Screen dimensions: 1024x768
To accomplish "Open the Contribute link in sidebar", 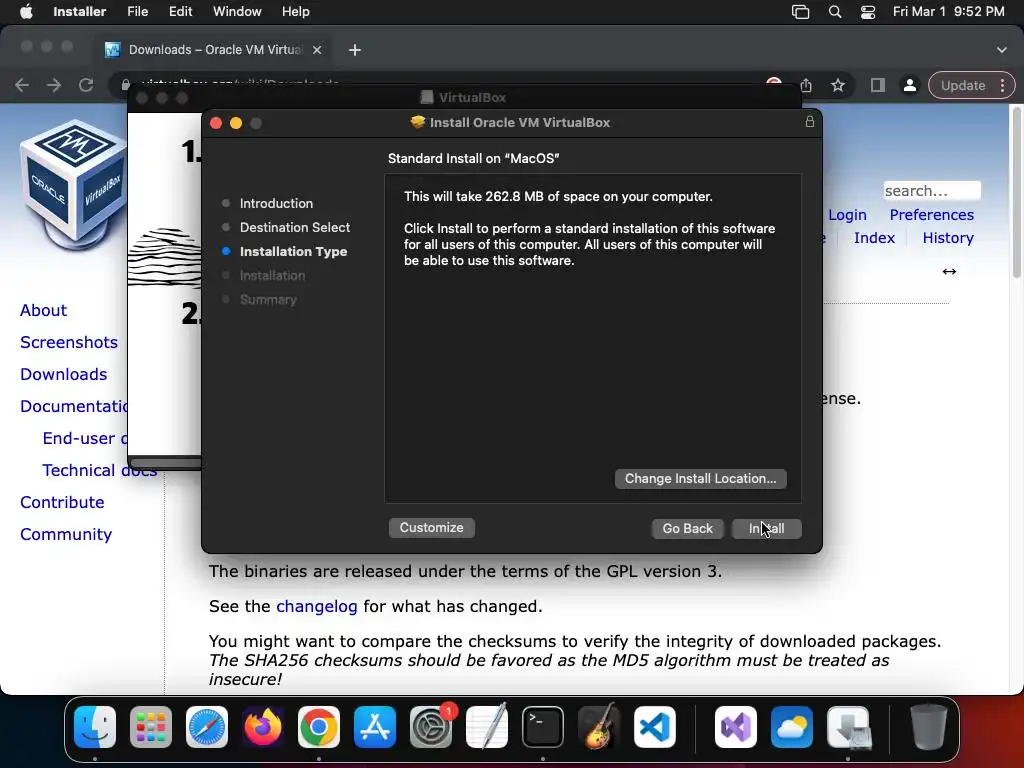I will pyautogui.click(x=62, y=502).
